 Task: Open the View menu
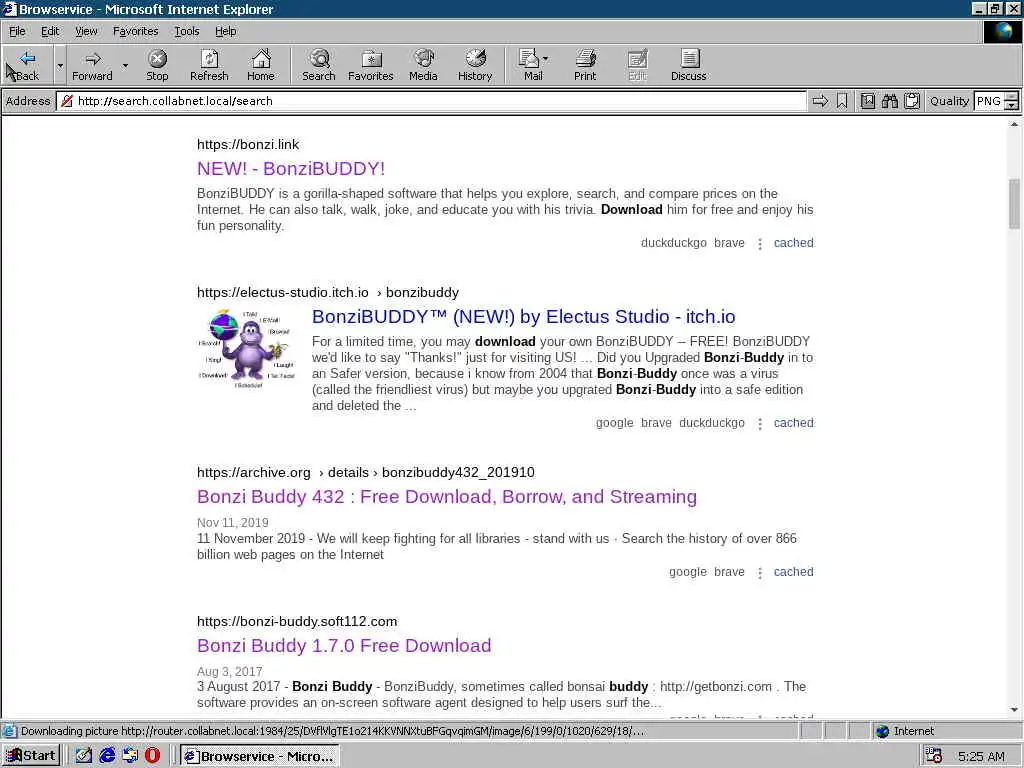[86, 31]
